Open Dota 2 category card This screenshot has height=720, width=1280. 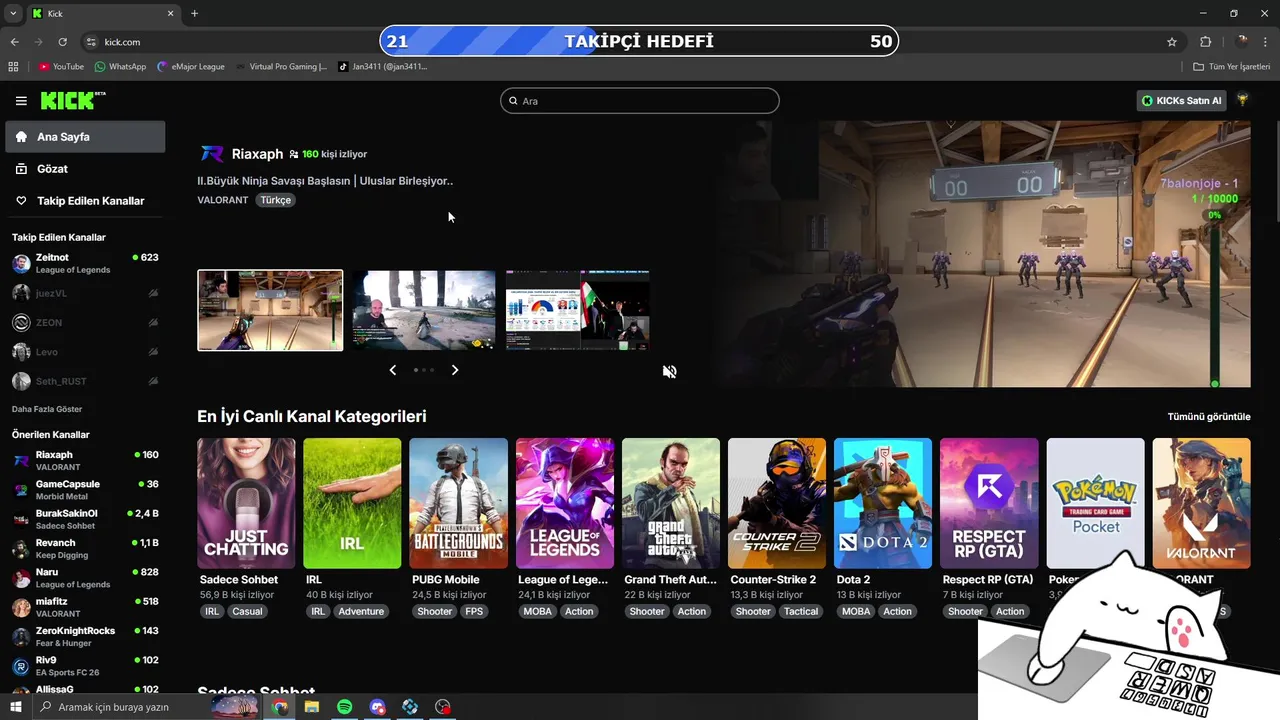(883, 503)
